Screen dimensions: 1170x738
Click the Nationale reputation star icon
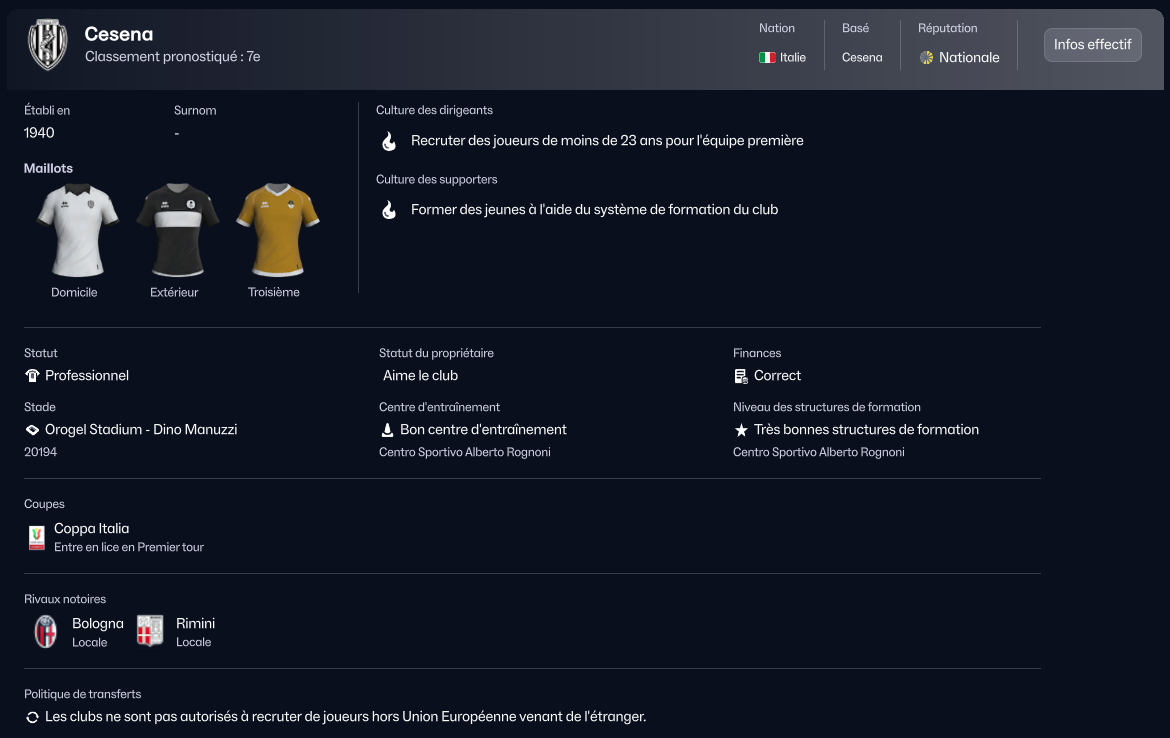pyautogui.click(x=926, y=58)
